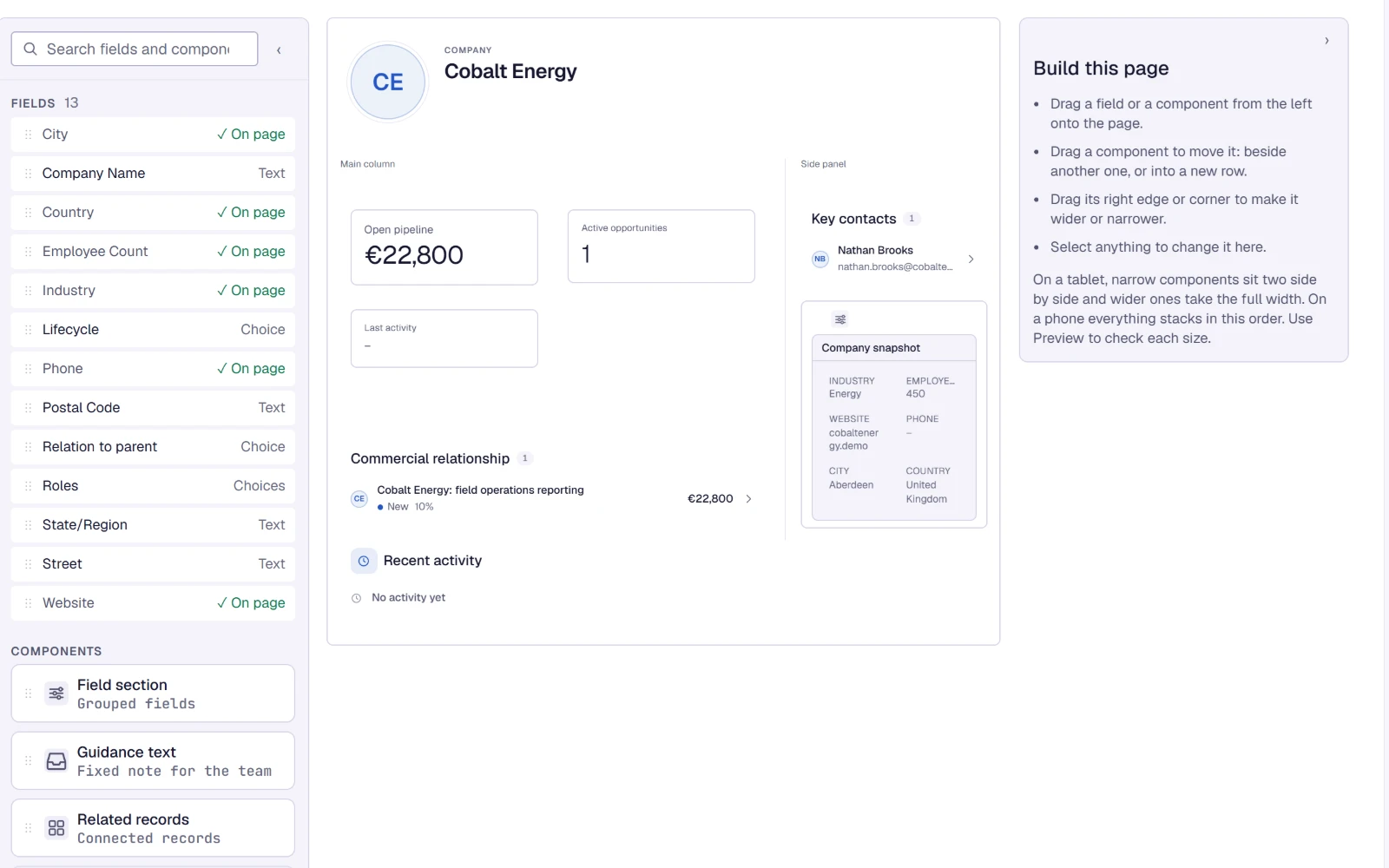Viewport: 1389px width, 868px height.
Task: Click the NB contact avatar
Action: [820, 259]
